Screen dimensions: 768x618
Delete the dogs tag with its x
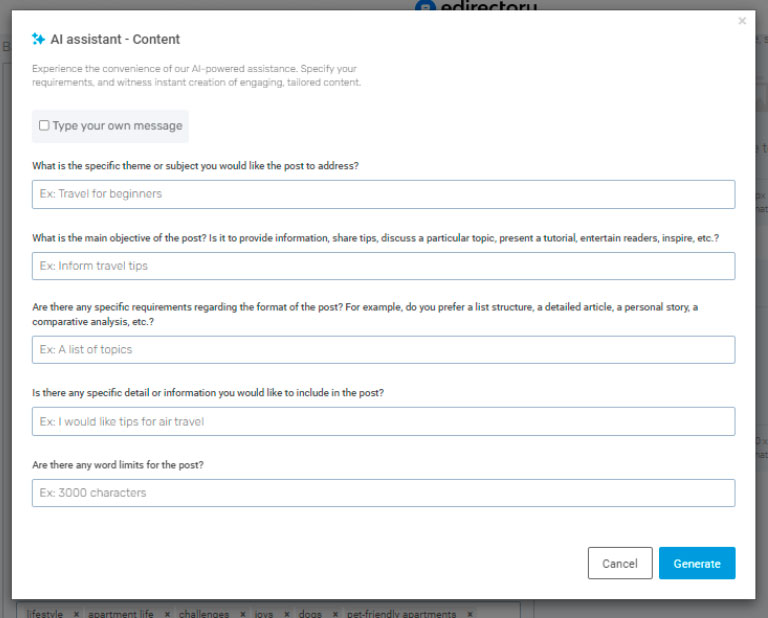point(335,613)
